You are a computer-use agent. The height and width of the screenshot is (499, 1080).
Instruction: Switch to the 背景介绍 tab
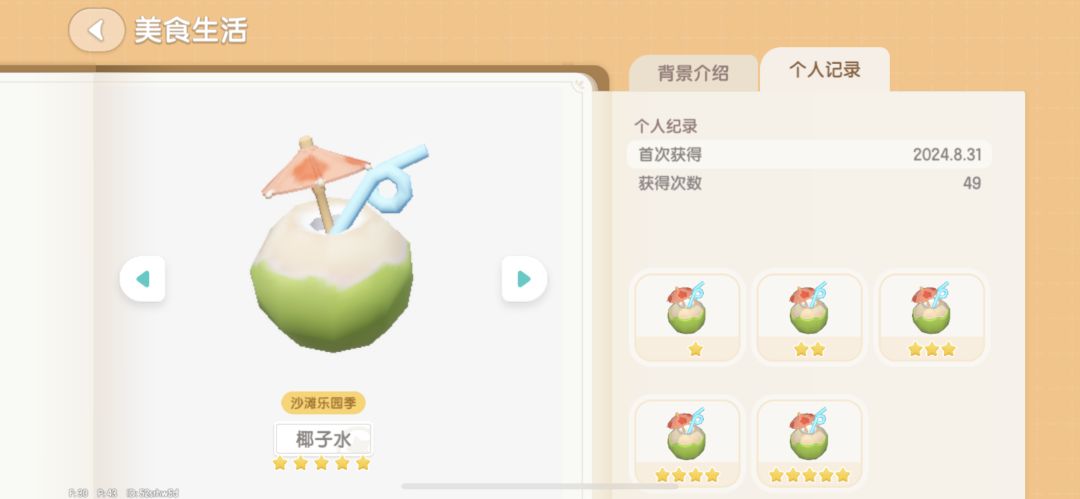[x=693, y=73]
